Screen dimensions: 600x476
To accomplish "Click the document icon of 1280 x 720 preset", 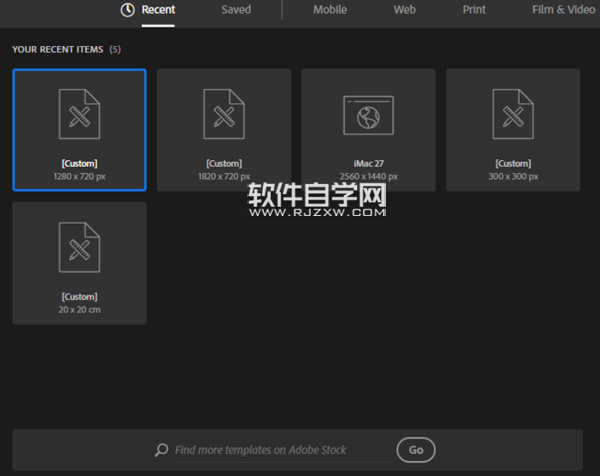I will tap(80, 114).
